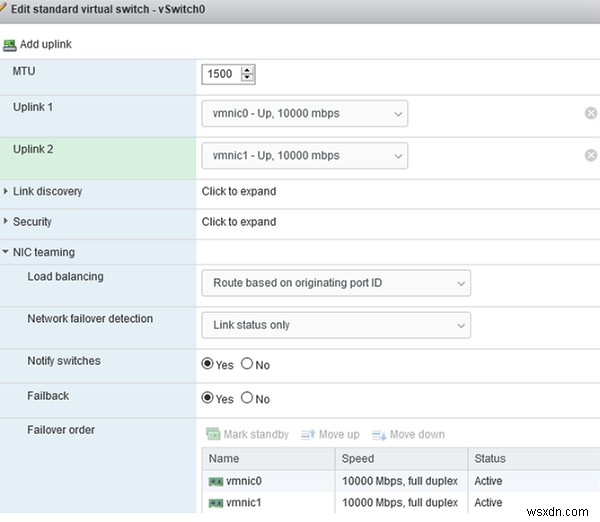Decrease MTU with the down stepper arrow
Screen dimensions: 600x522
tap(247, 77)
